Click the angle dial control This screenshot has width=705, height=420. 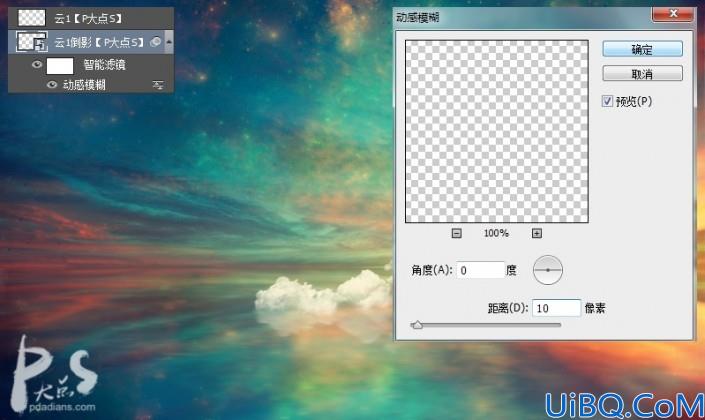pyautogui.click(x=548, y=270)
